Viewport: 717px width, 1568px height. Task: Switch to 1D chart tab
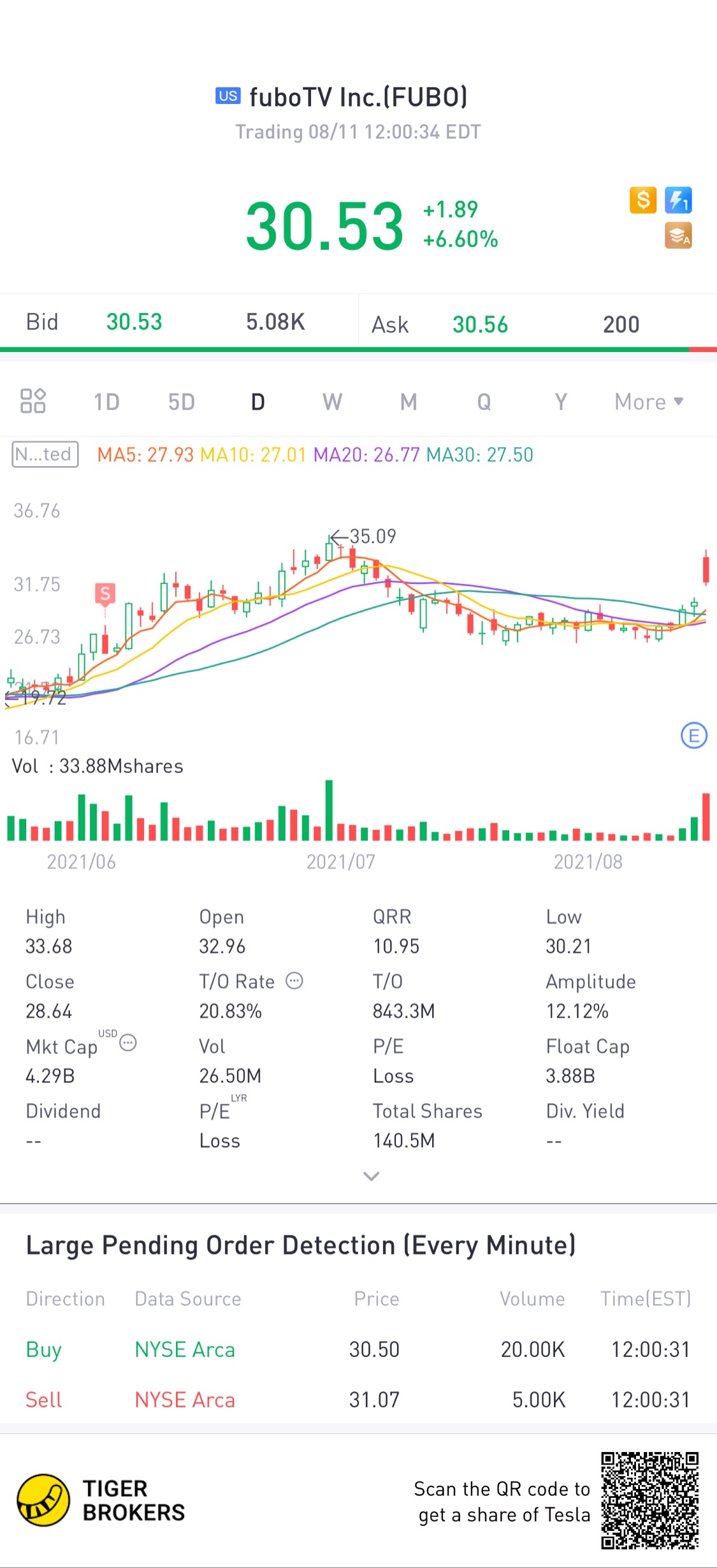(106, 402)
